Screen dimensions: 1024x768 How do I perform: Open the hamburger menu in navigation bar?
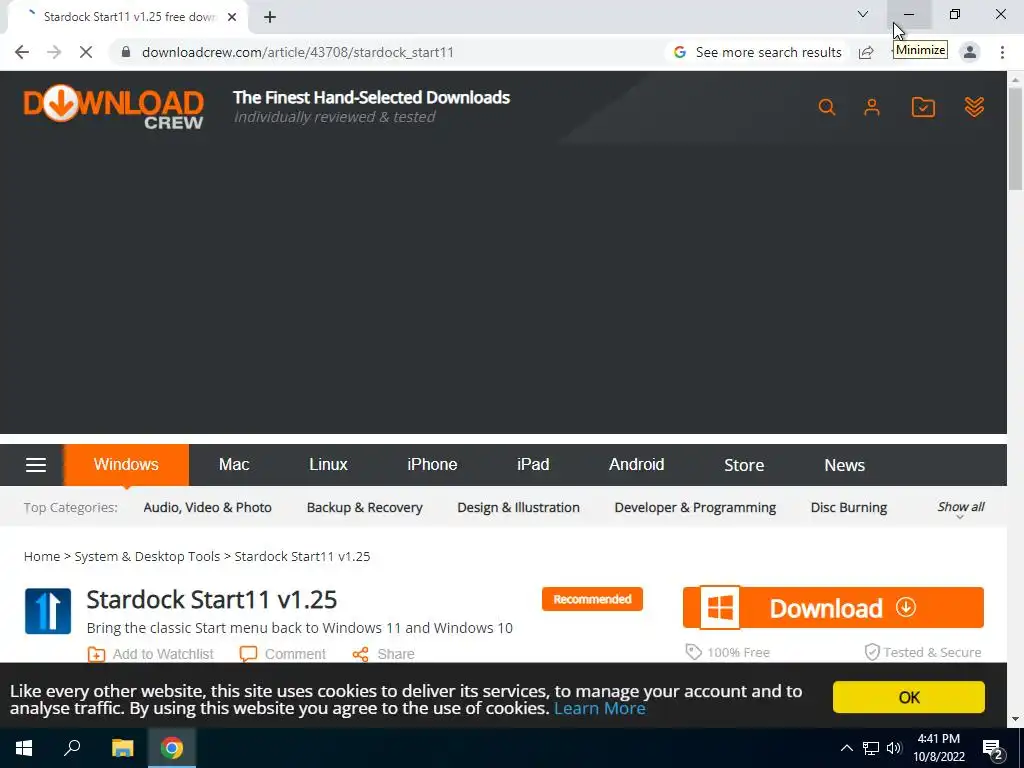pyautogui.click(x=36, y=465)
